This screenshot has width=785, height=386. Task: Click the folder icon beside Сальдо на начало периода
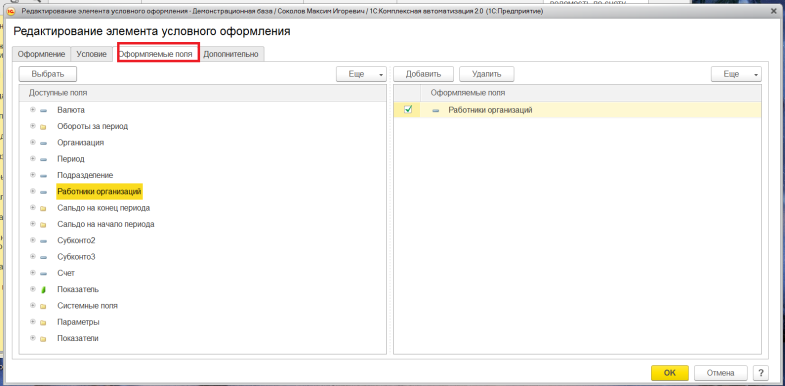43,225
